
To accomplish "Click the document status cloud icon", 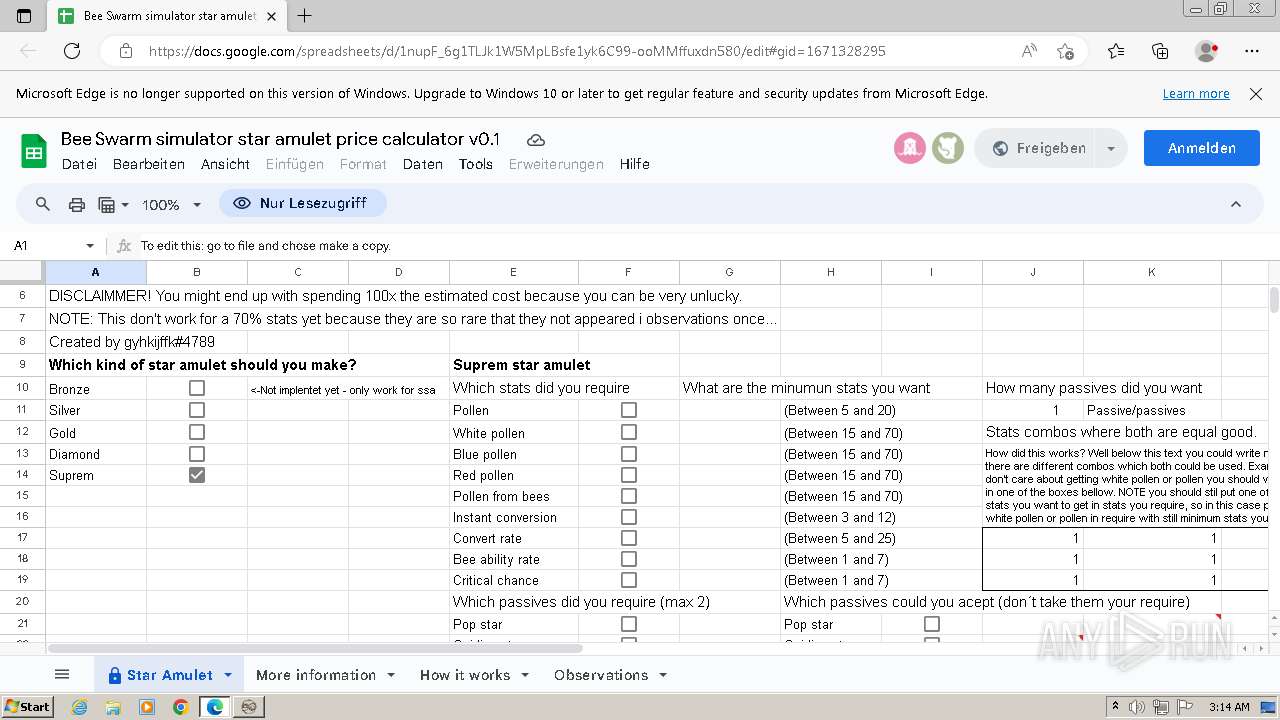I will pos(536,140).
